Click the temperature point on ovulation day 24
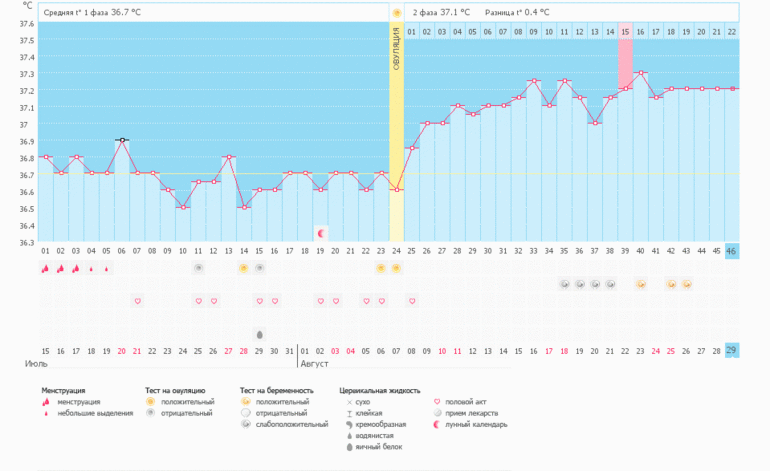This screenshot has height=471, width=770. point(397,190)
